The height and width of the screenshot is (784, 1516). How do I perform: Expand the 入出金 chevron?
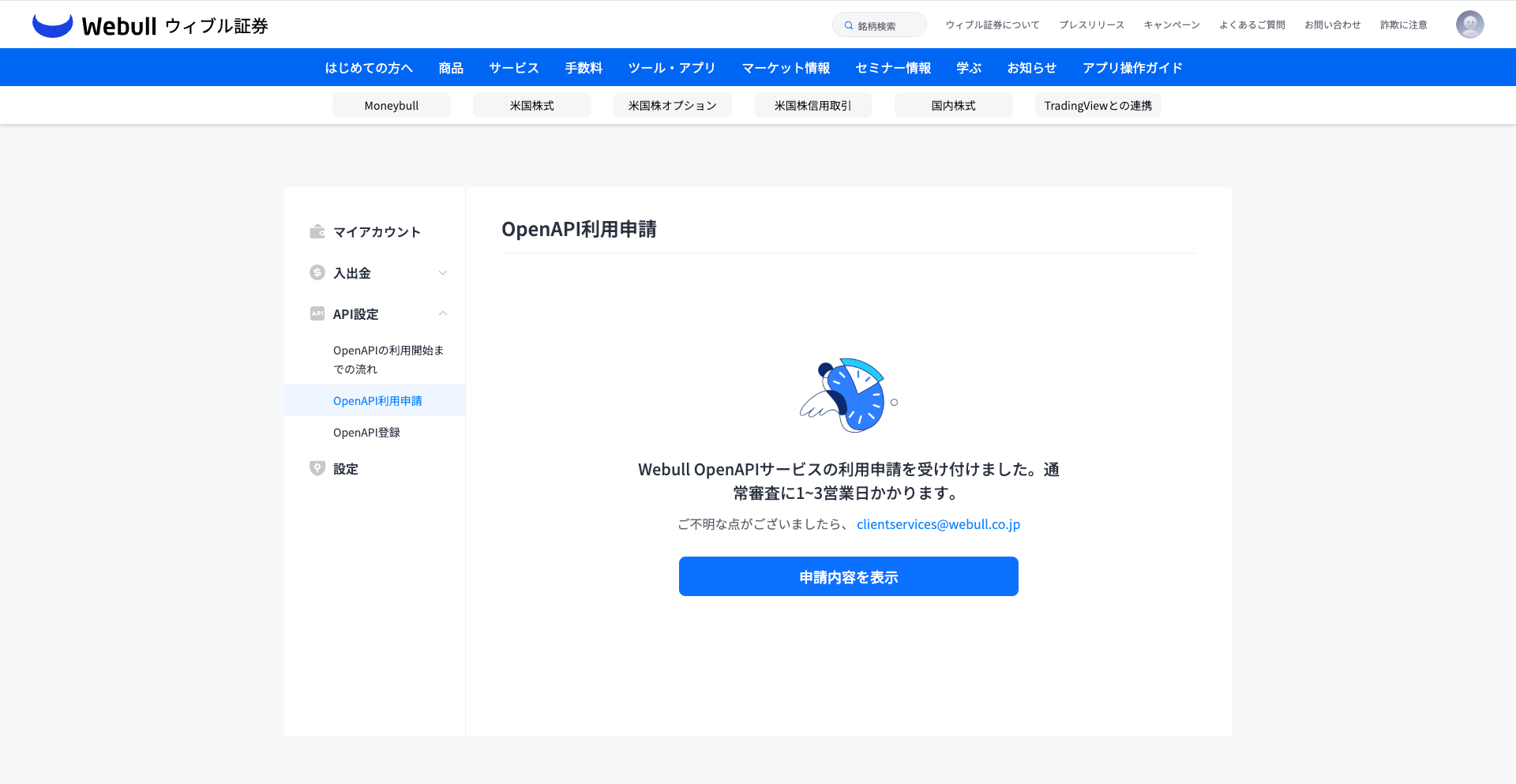tap(443, 272)
